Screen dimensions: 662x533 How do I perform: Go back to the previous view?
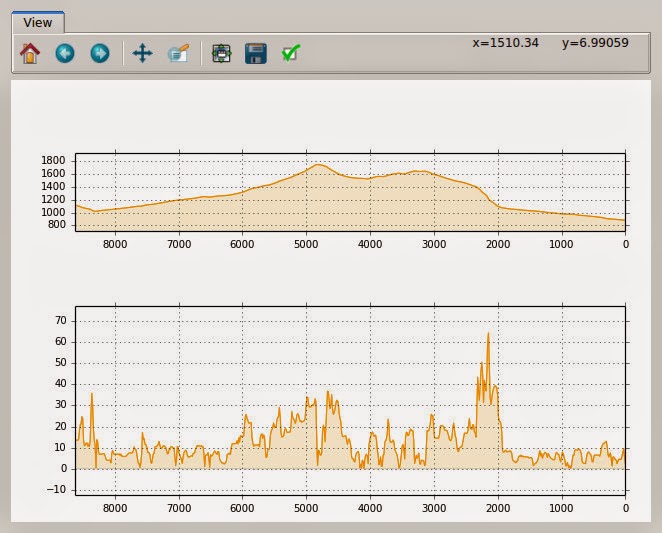pos(65,54)
